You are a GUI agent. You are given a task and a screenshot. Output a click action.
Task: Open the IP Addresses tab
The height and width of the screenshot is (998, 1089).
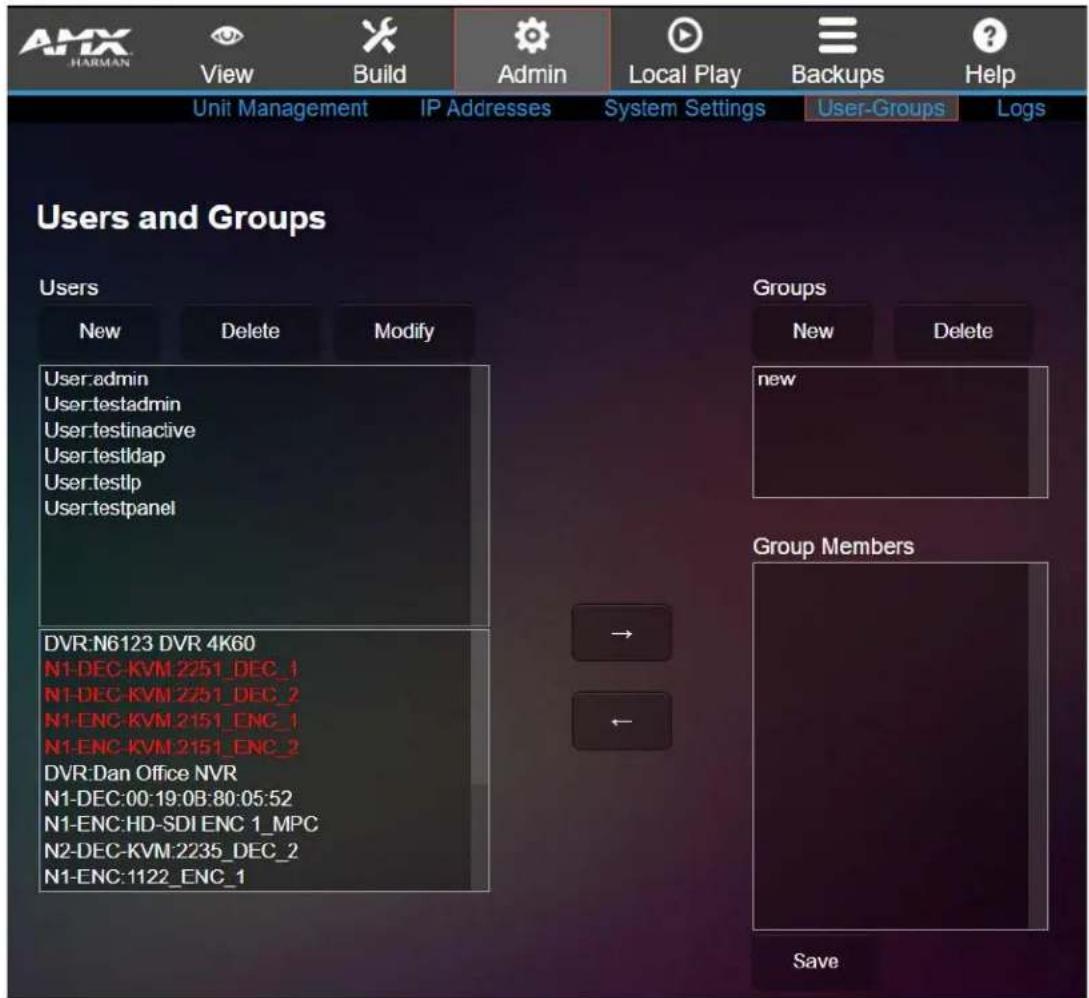click(485, 108)
